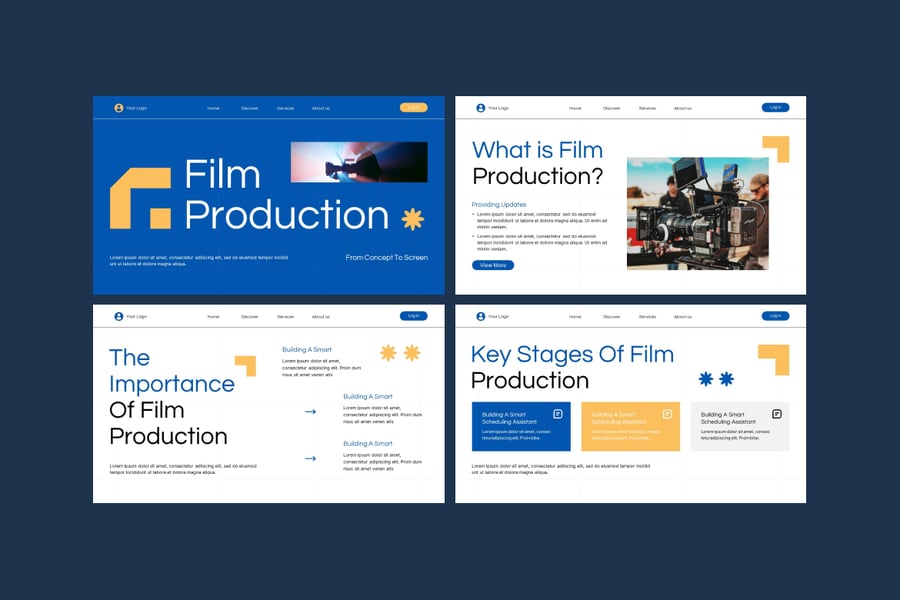Click the note icon in the gray Scheduling Assistant card
This screenshot has width=900, height=600.
[776, 414]
